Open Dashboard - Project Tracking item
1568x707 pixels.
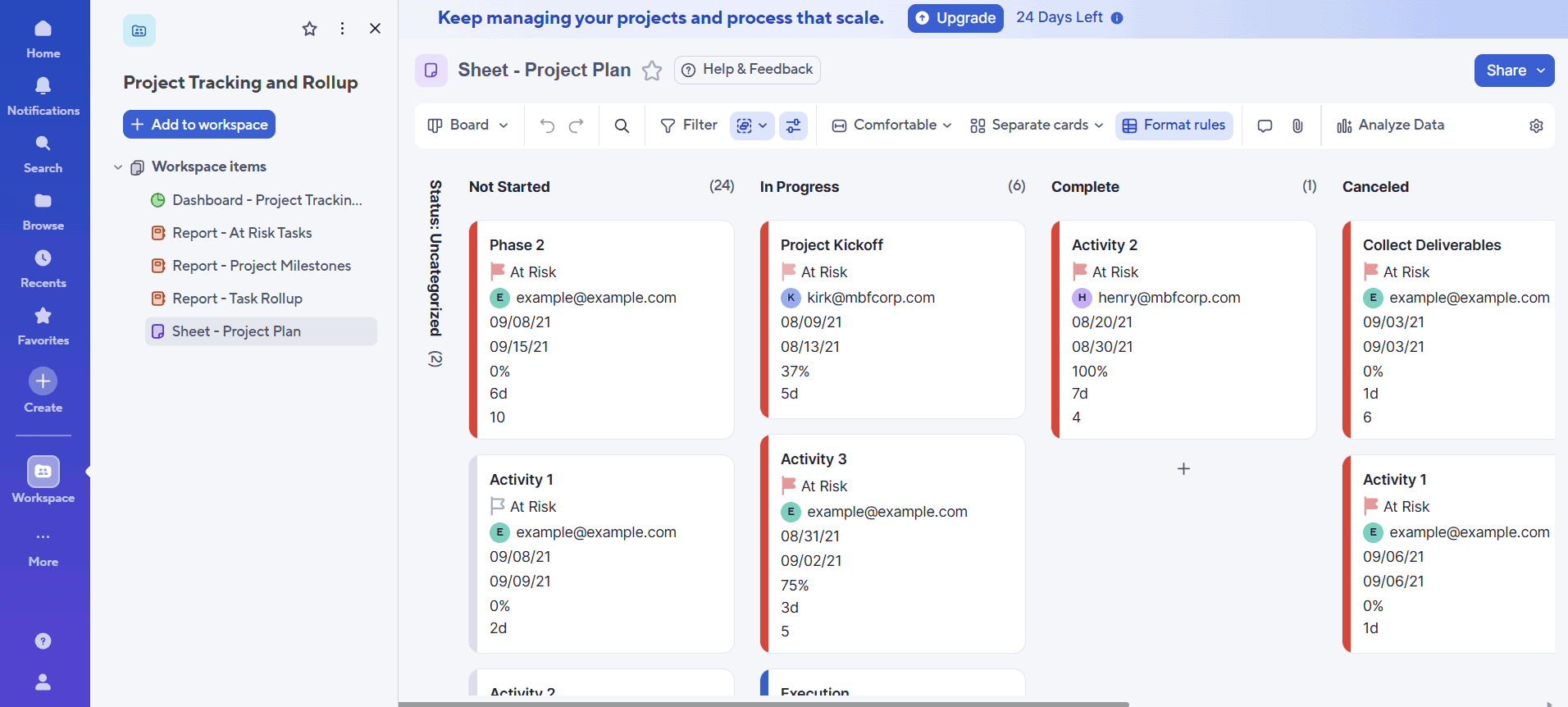coord(267,200)
